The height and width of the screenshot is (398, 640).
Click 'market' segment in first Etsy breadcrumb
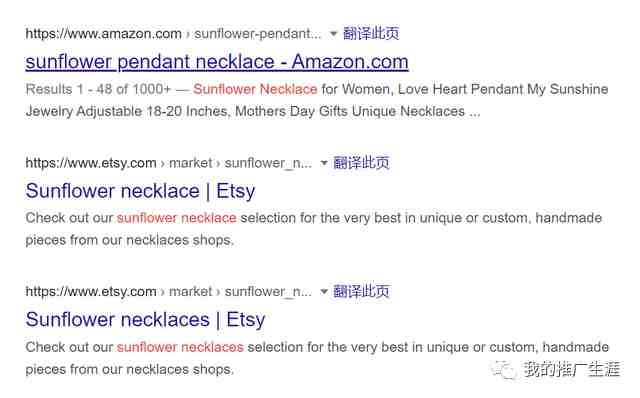[x=190, y=163]
